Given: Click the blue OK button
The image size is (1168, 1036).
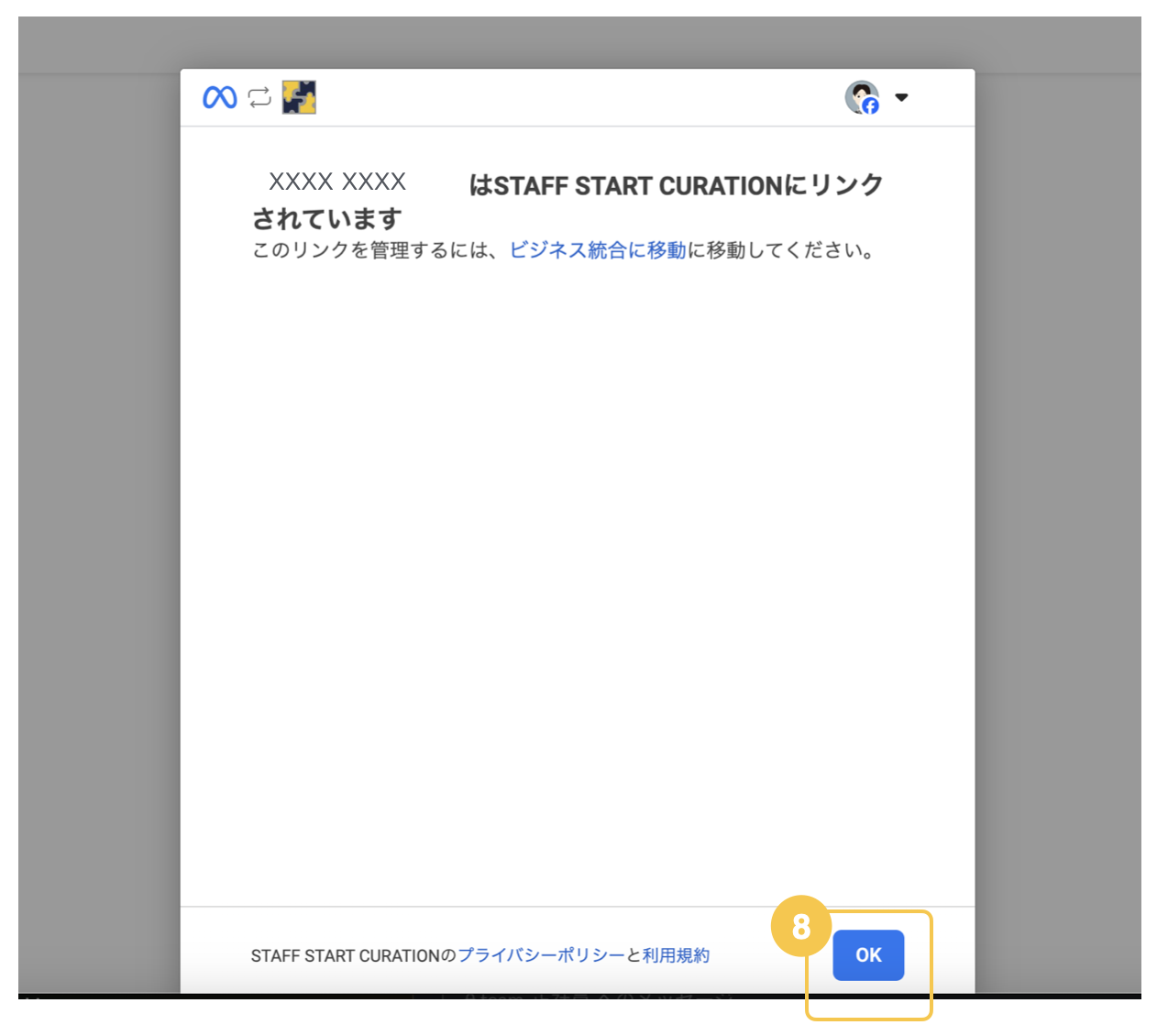Looking at the screenshot, I should (x=868, y=955).
